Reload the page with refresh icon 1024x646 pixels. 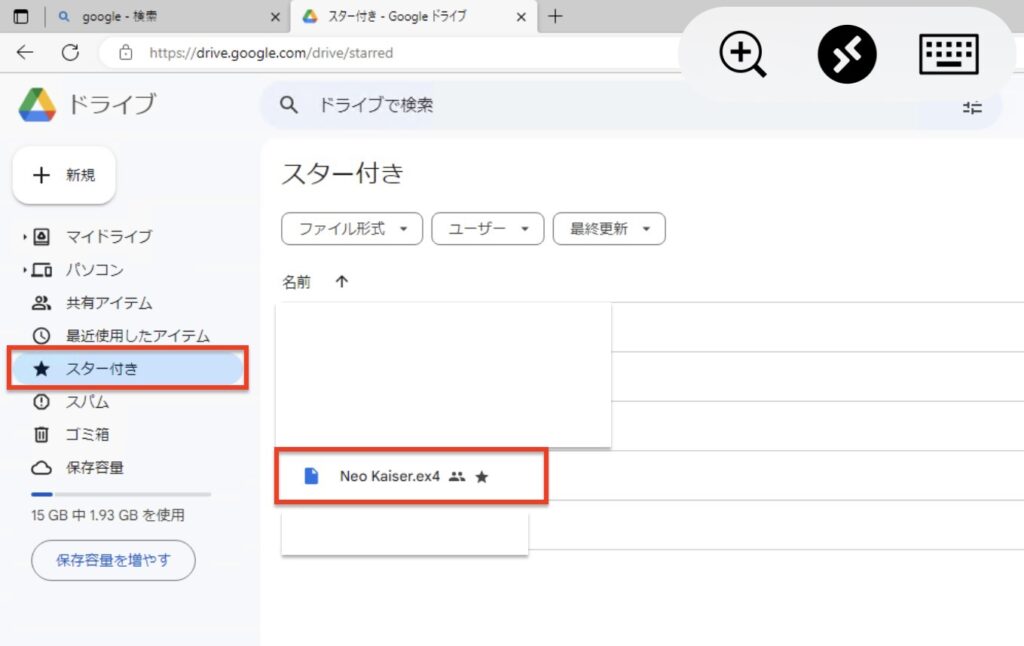(x=71, y=52)
